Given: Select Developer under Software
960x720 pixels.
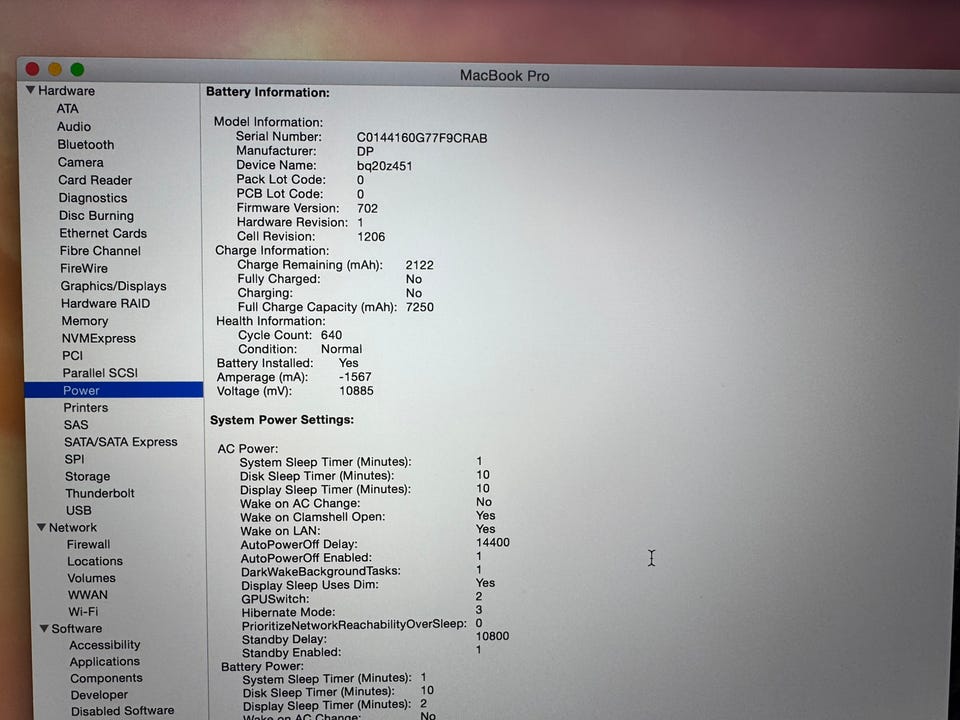Looking at the screenshot, I should click(99, 694).
